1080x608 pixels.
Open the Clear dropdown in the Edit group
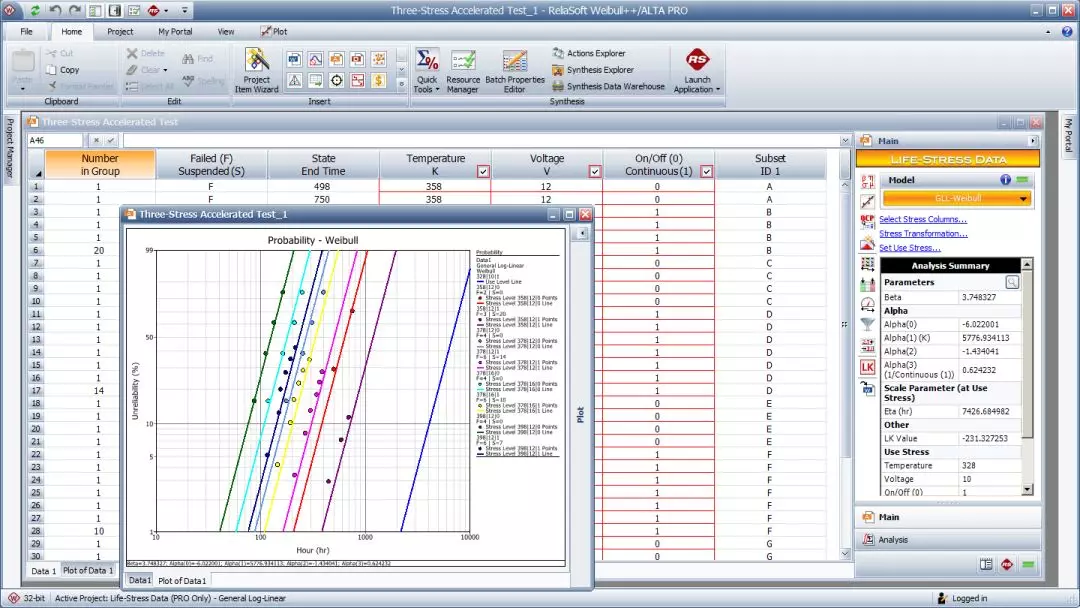point(165,70)
